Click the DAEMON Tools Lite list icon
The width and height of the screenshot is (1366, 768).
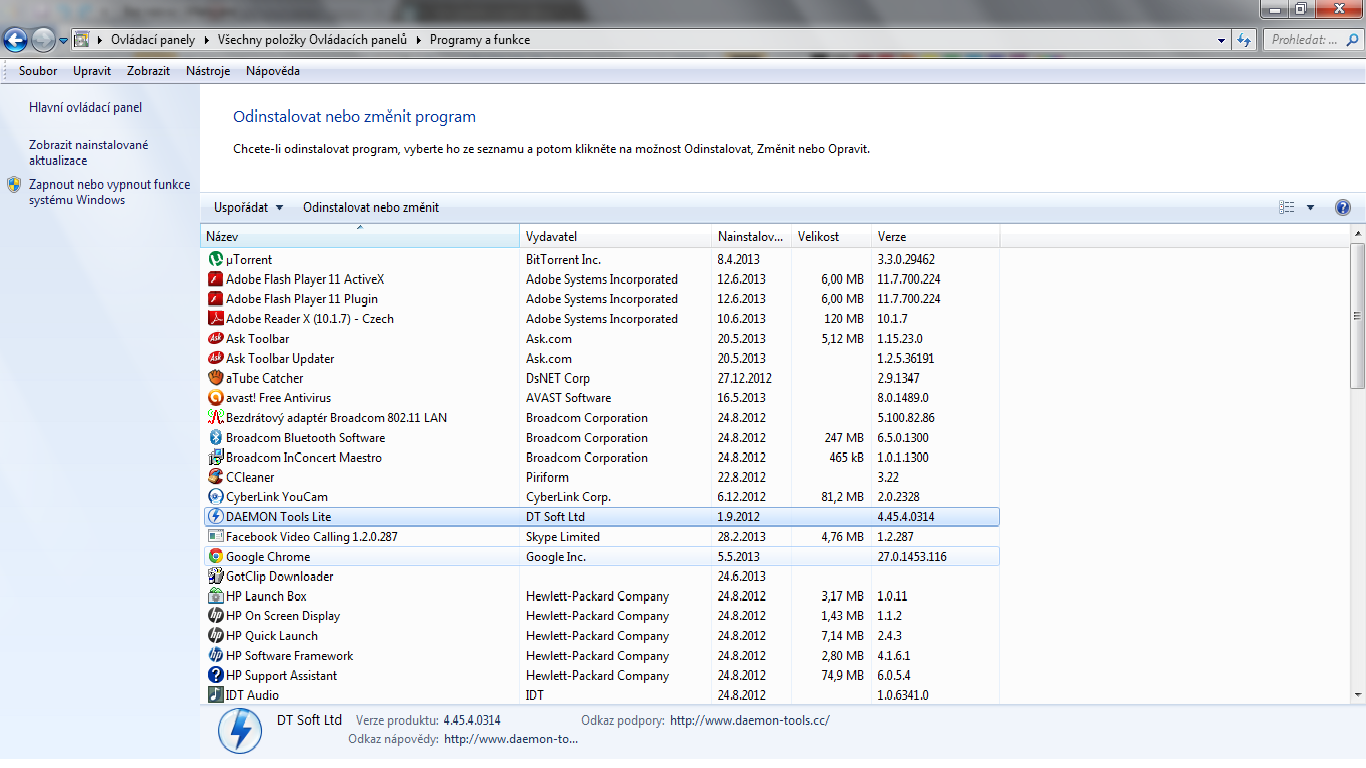(x=215, y=517)
